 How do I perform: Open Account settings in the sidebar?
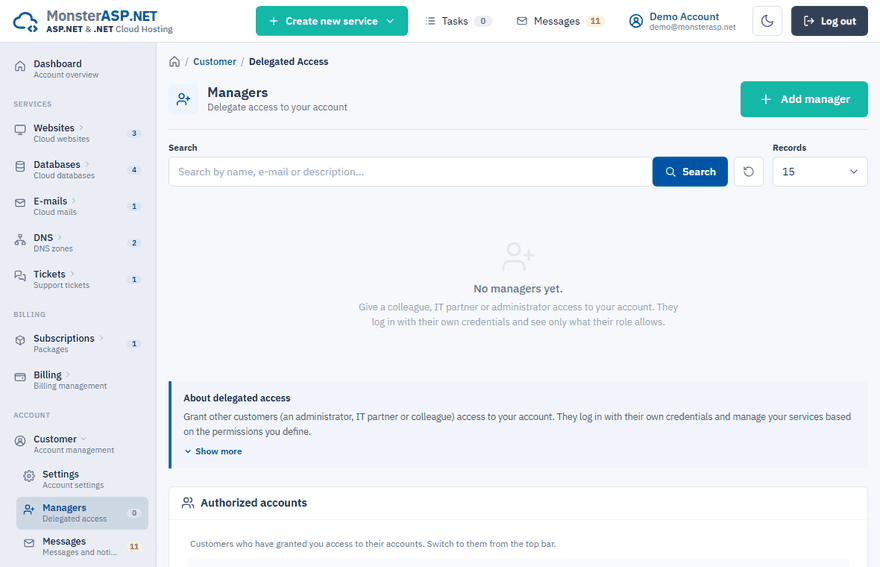82,479
